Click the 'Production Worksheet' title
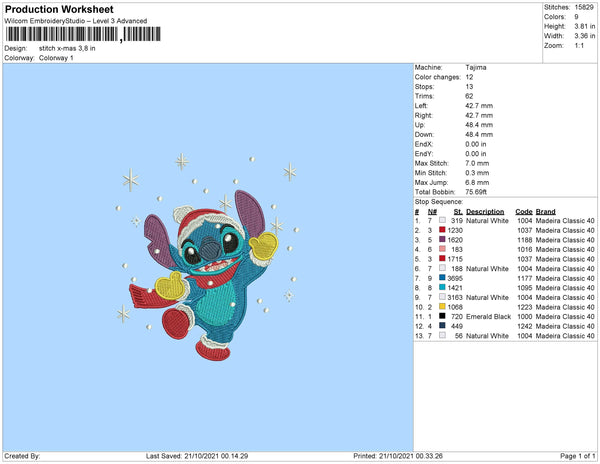This screenshot has height=464, width=600. pyautogui.click(x=59, y=10)
